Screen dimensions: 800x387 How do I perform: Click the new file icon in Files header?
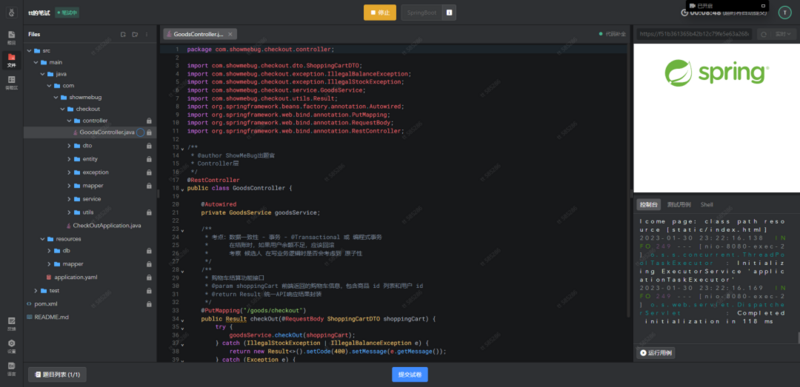click(123, 35)
